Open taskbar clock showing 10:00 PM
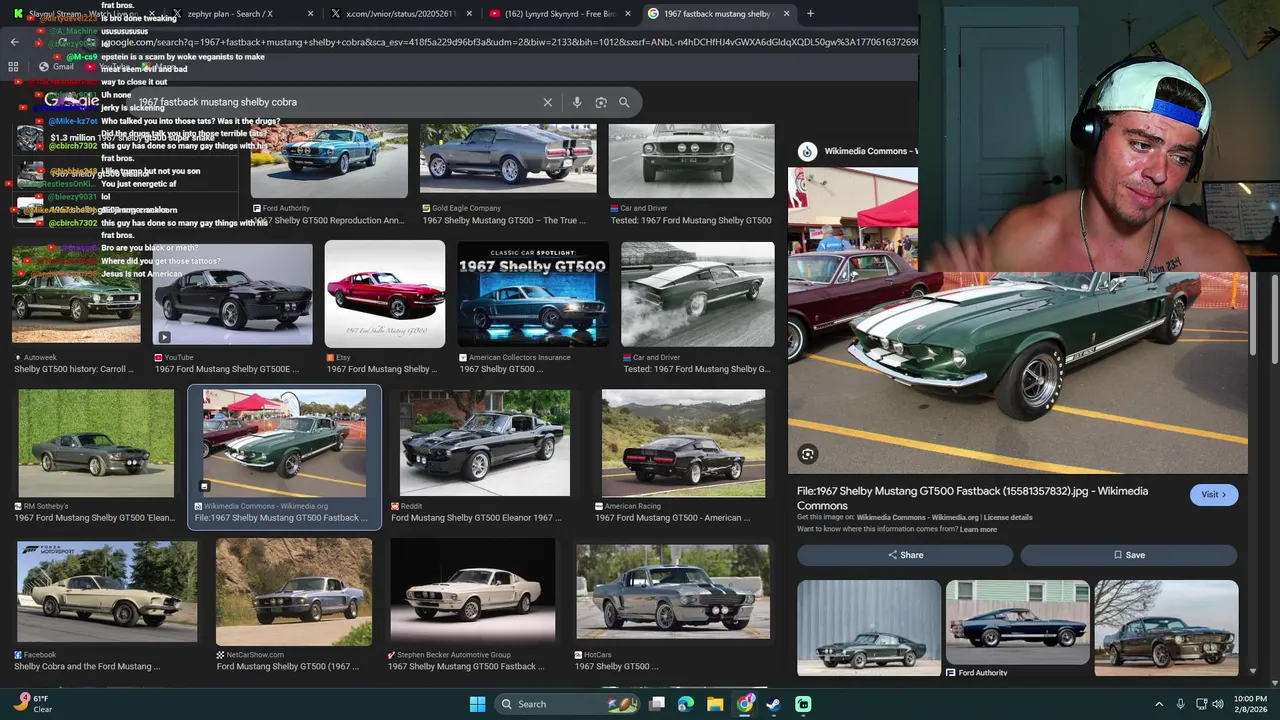This screenshot has width=1280, height=720. 1250,704
